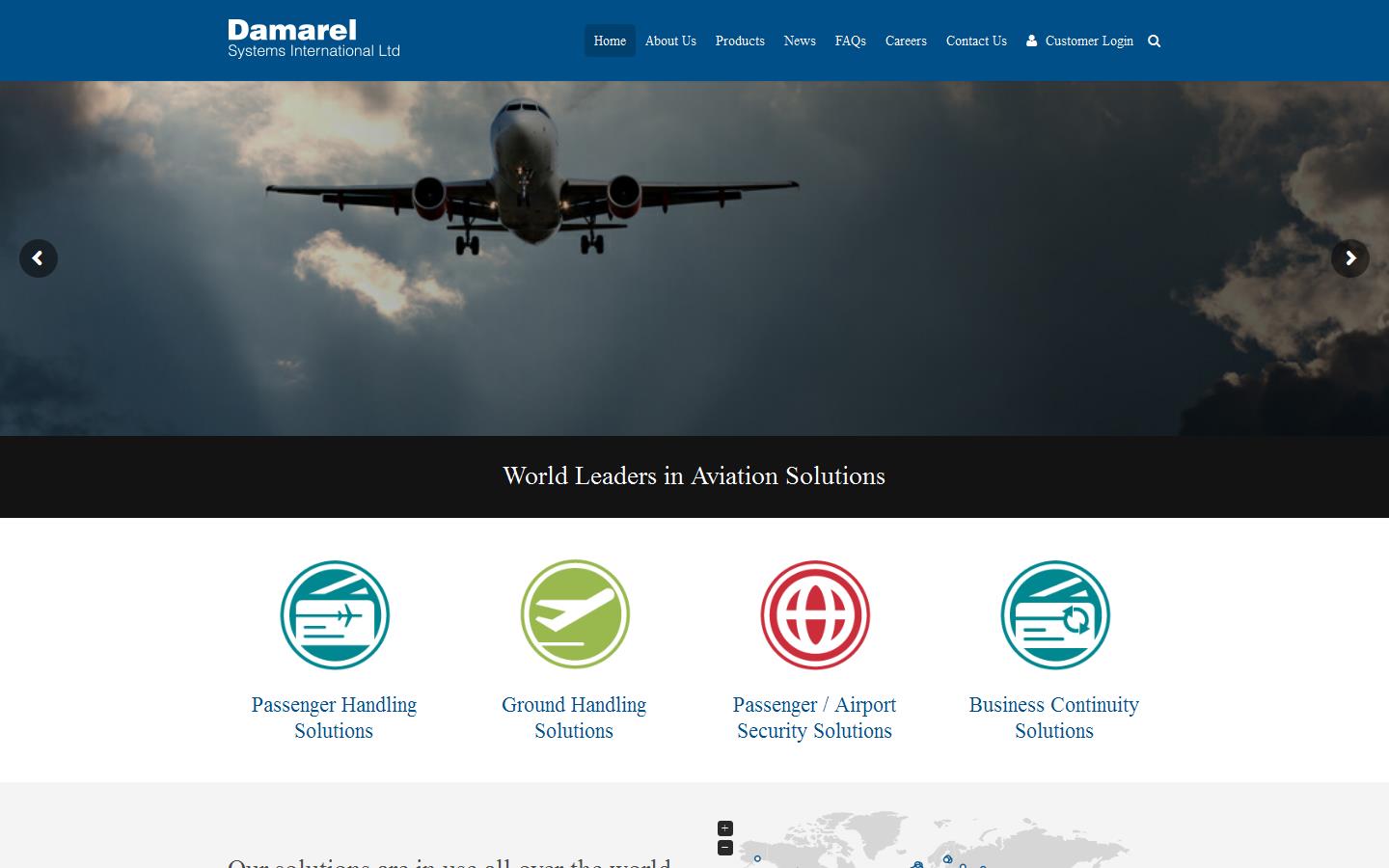Screen dimensions: 1389x868
Task: Click the red Passenger / Airport Security globe icon
Action: pyautogui.click(x=814, y=614)
